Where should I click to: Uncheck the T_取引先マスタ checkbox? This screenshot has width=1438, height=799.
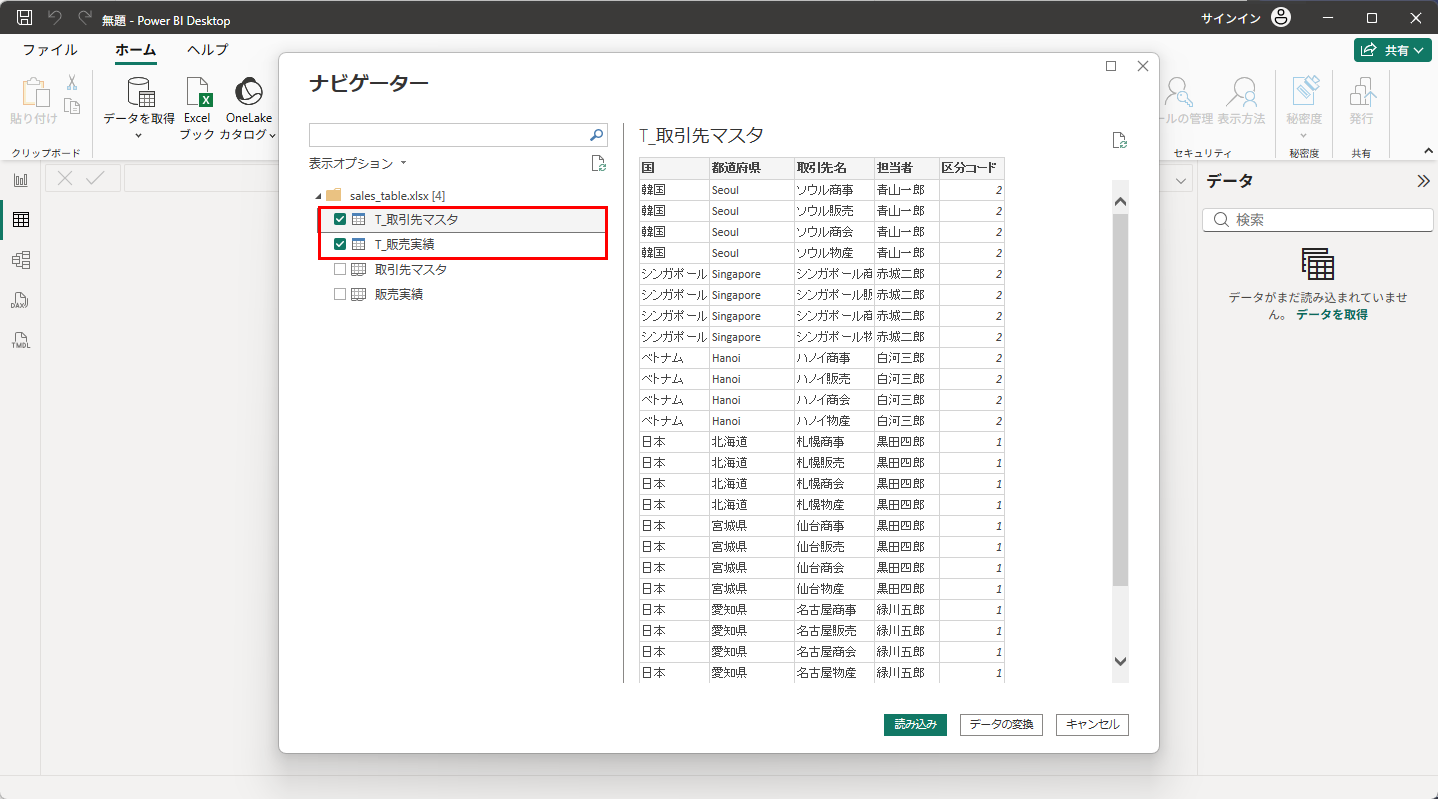340,220
